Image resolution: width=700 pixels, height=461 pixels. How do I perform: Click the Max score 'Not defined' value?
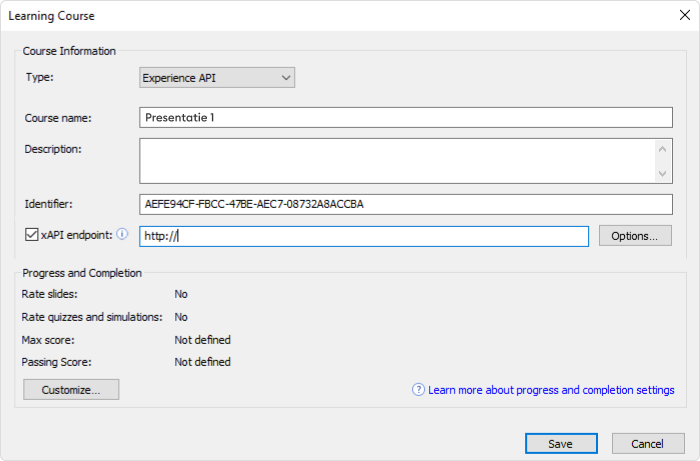click(x=202, y=340)
